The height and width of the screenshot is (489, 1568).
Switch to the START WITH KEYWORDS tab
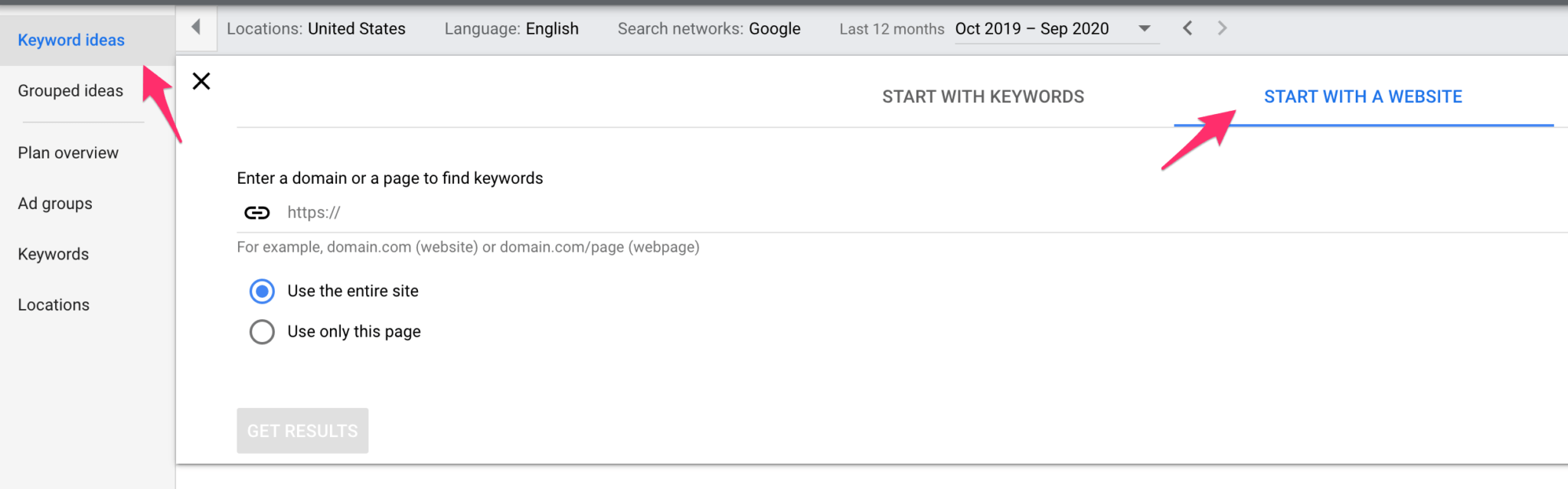click(x=983, y=96)
